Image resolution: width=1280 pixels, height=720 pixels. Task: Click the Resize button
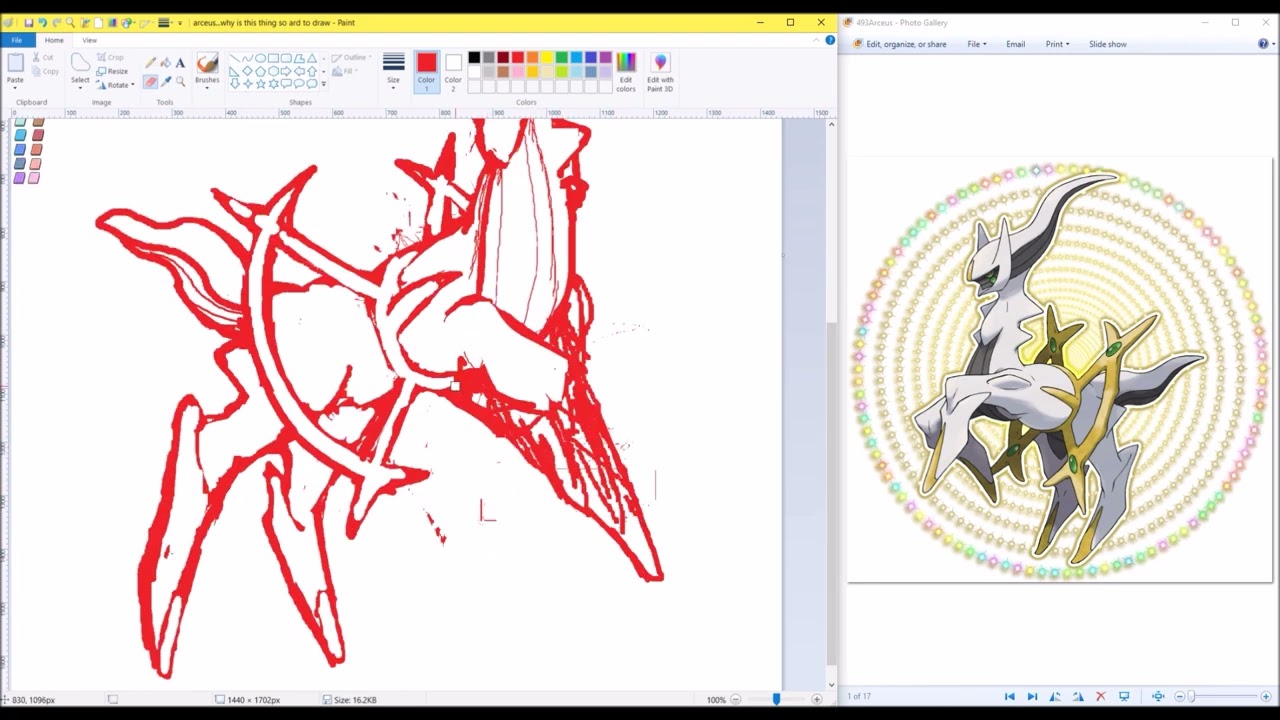[112, 71]
